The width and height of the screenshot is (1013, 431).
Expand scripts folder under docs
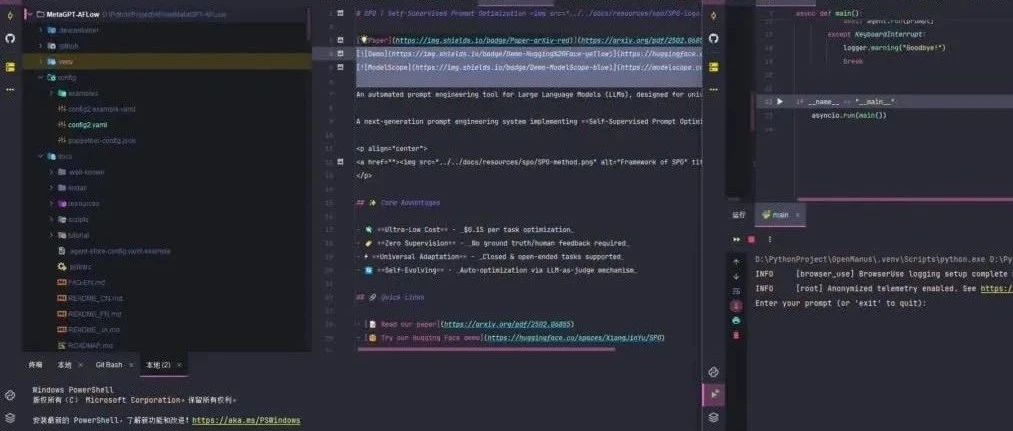(x=51, y=219)
